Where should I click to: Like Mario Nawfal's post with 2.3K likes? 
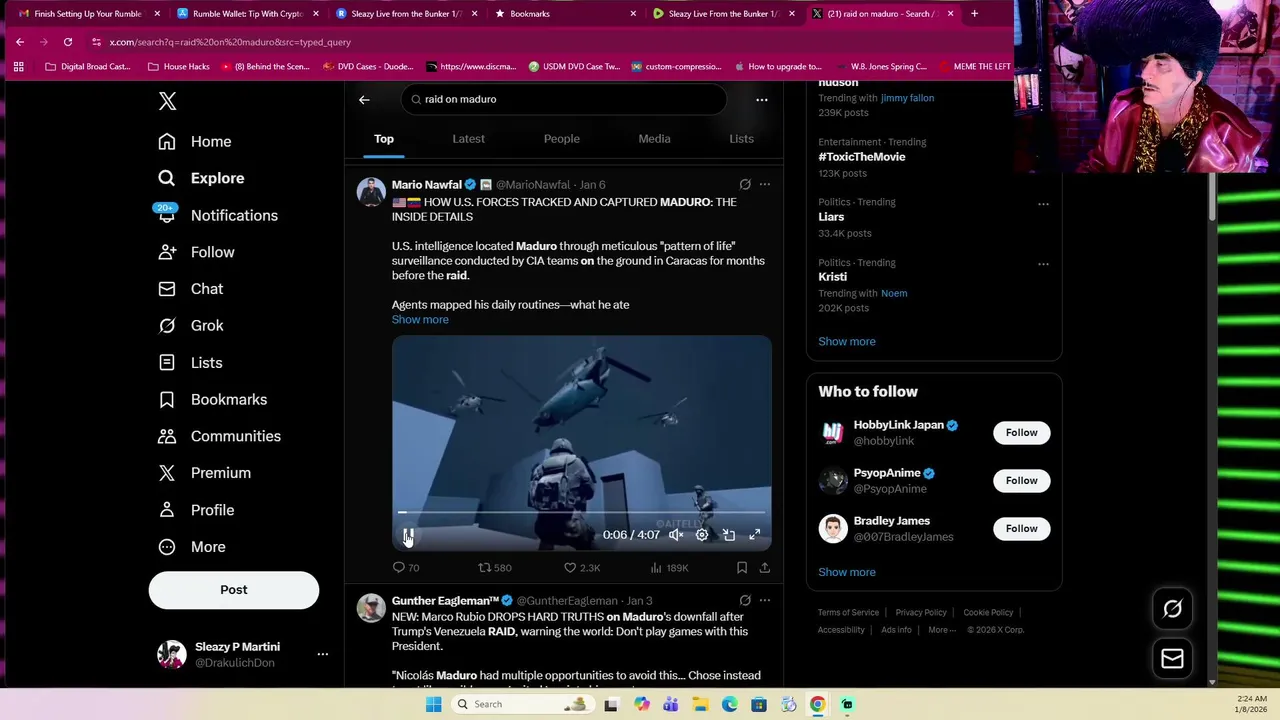coord(582,567)
